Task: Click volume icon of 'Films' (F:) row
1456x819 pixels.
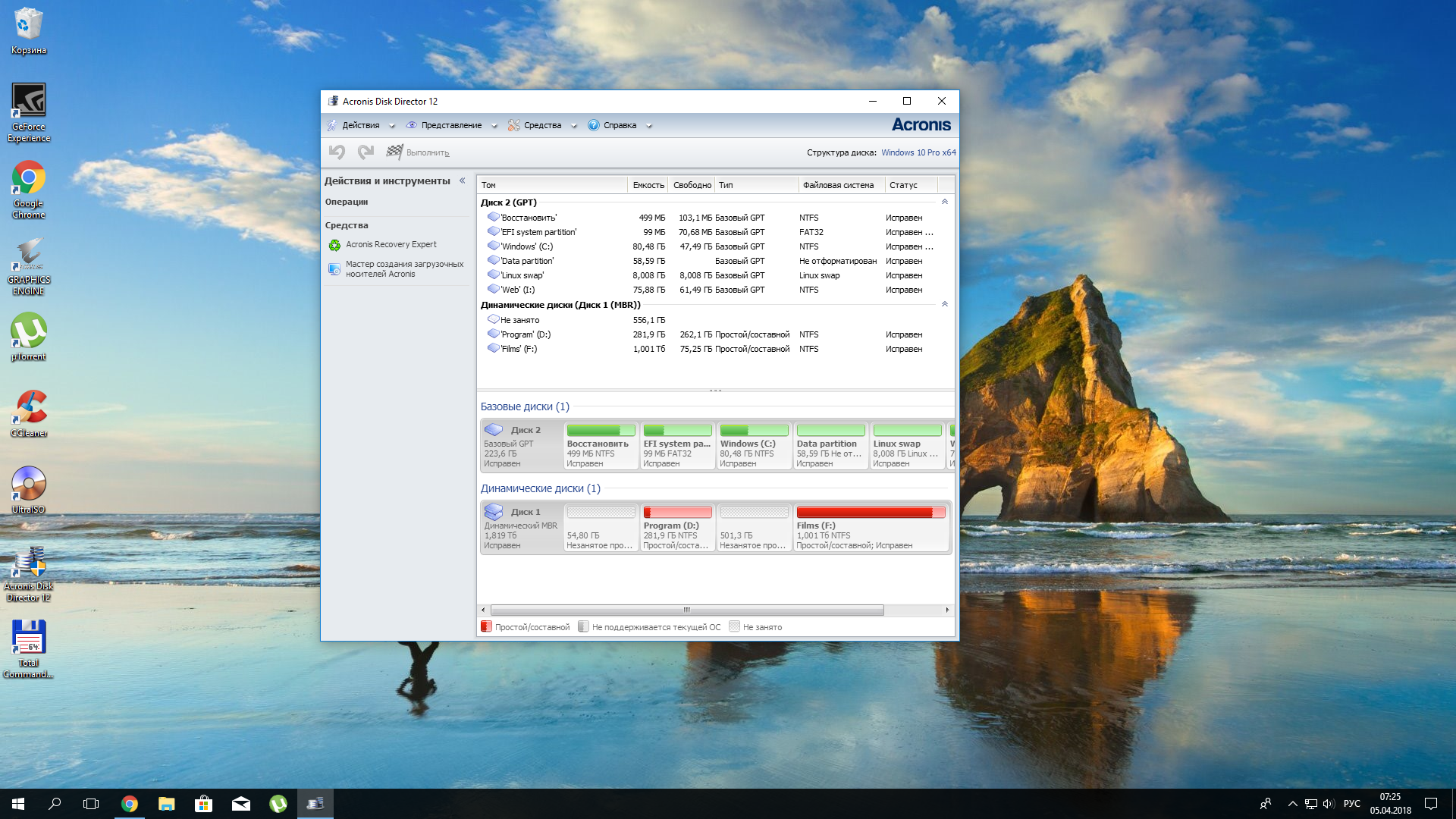Action: (x=493, y=348)
